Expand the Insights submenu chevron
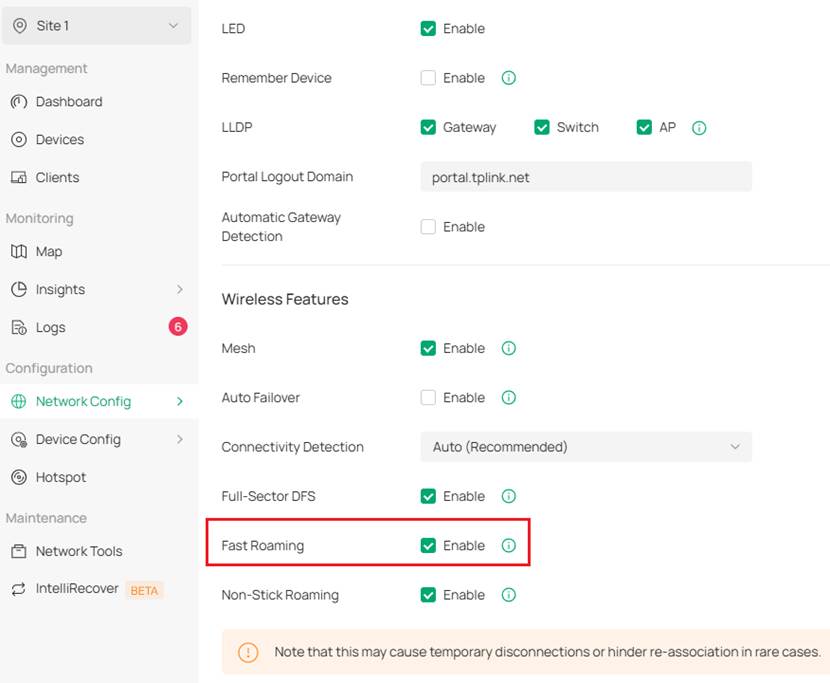The image size is (830, 683). (x=180, y=289)
